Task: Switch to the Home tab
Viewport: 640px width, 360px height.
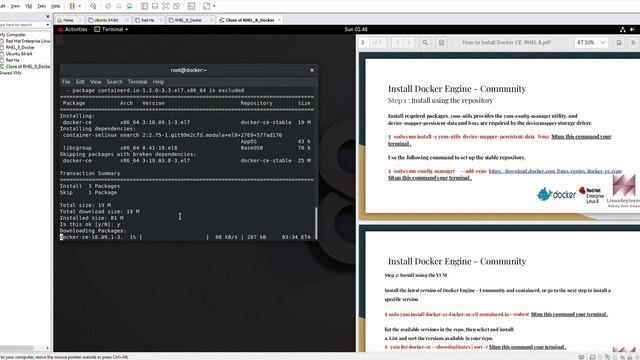Action: pyautogui.click(x=68, y=20)
